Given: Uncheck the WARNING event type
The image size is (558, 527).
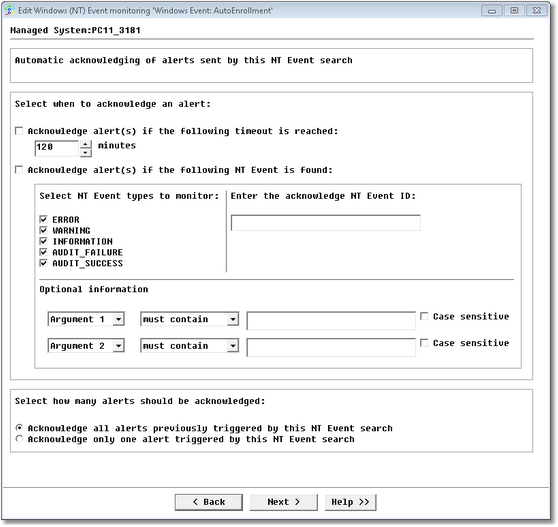Looking at the screenshot, I should click(43, 230).
